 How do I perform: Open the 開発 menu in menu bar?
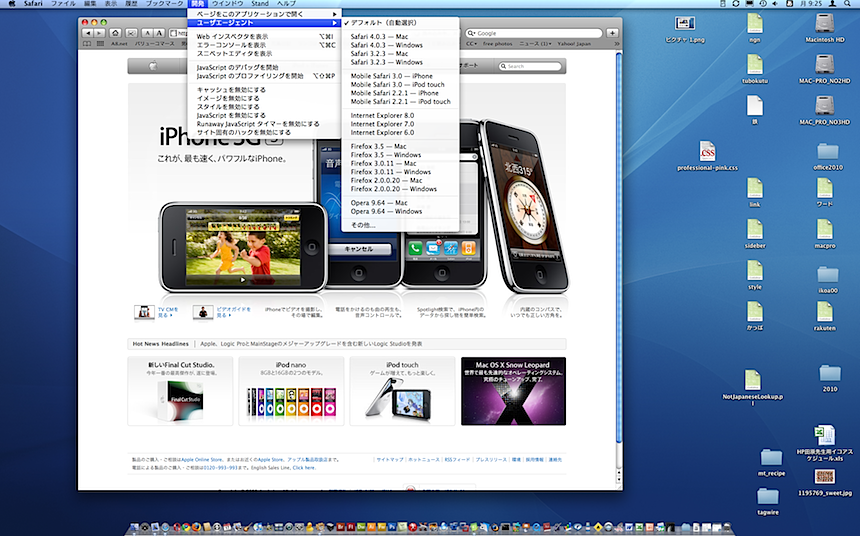click(x=197, y=3)
